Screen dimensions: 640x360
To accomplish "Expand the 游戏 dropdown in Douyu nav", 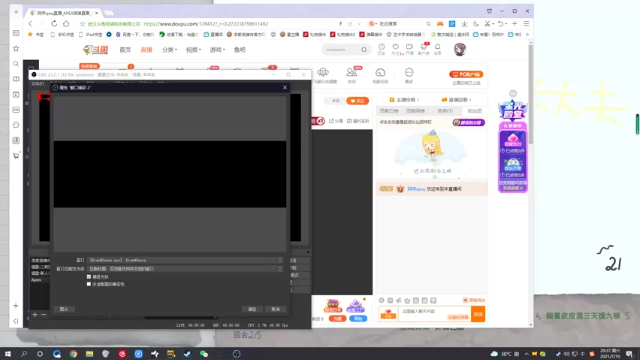I will [218, 50].
